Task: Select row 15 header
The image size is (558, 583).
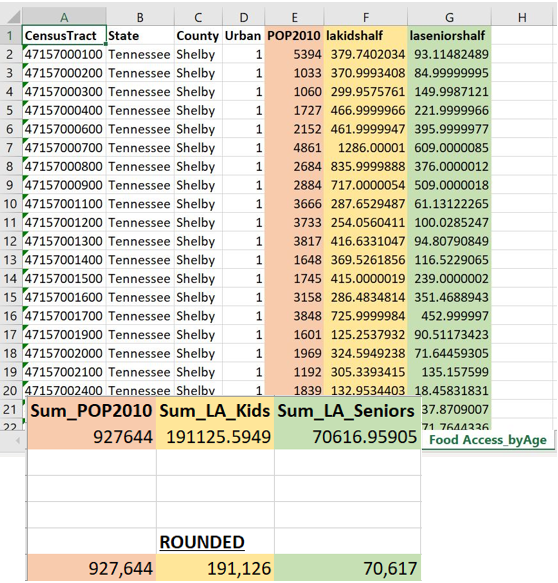Action: (x=10, y=297)
